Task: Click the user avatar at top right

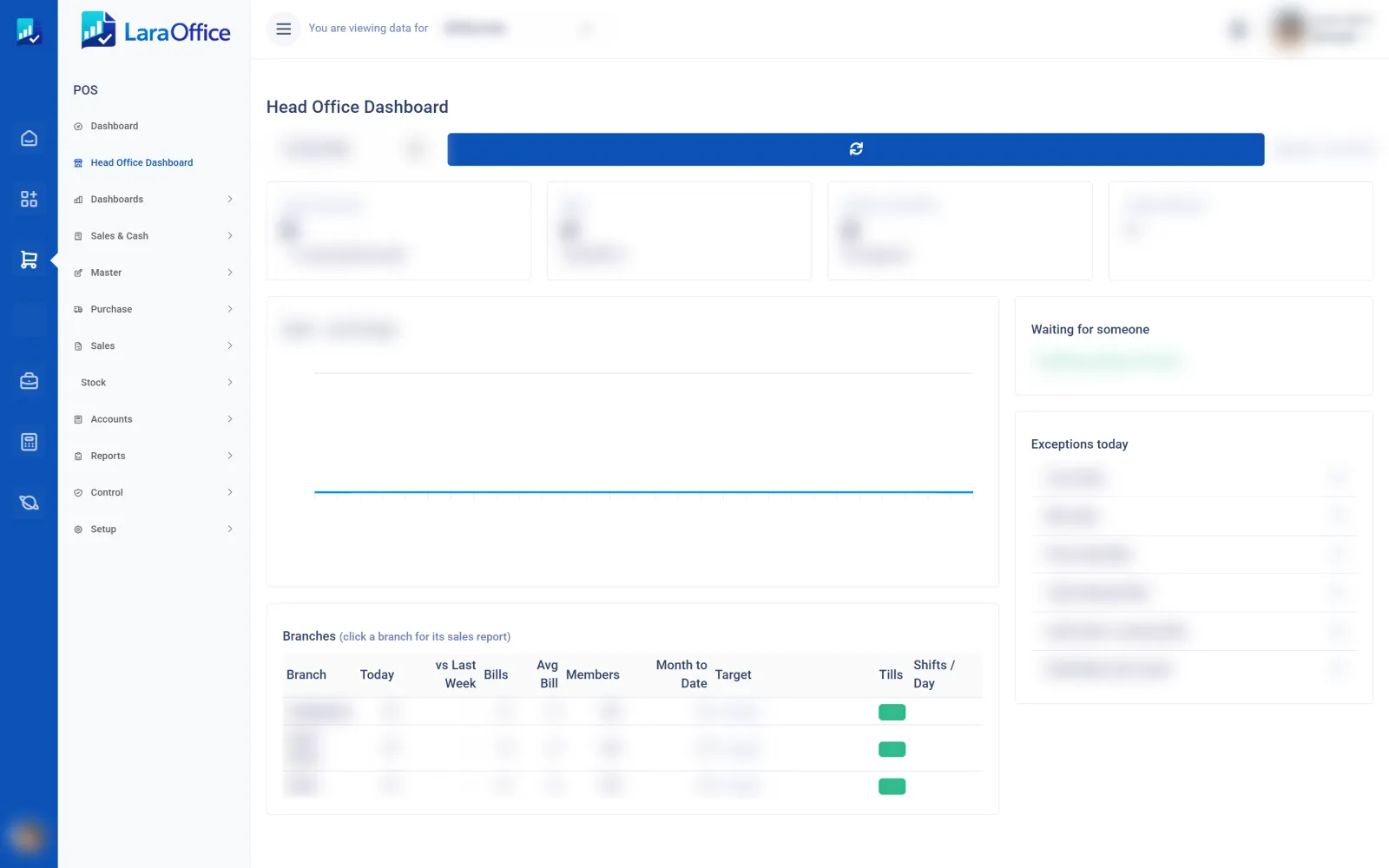Action: point(1289,29)
